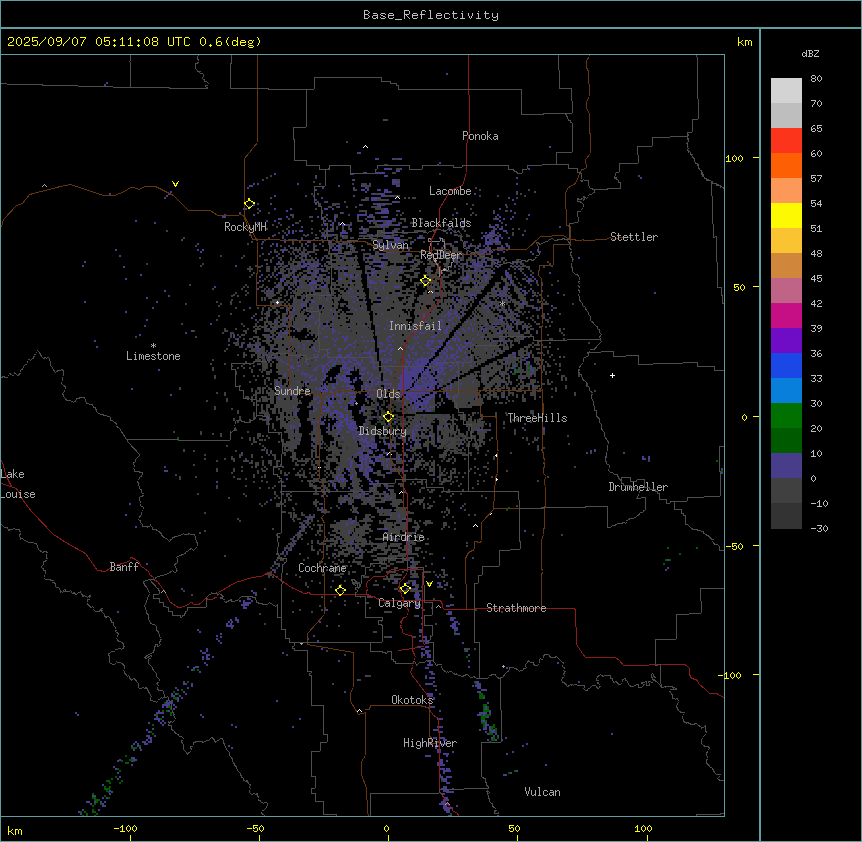Image resolution: width=862 pixels, height=842 pixels.
Task: Select the orange 60-57 dBZ legend swatch
Action: coord(786,165)
